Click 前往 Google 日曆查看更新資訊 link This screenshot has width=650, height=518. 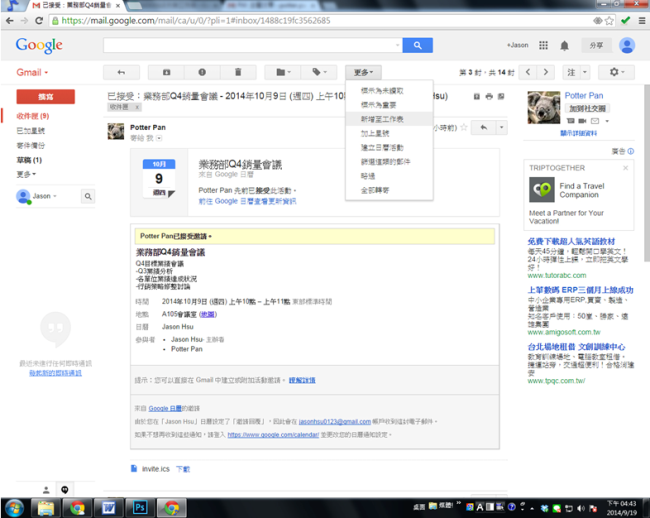(247, 201)
